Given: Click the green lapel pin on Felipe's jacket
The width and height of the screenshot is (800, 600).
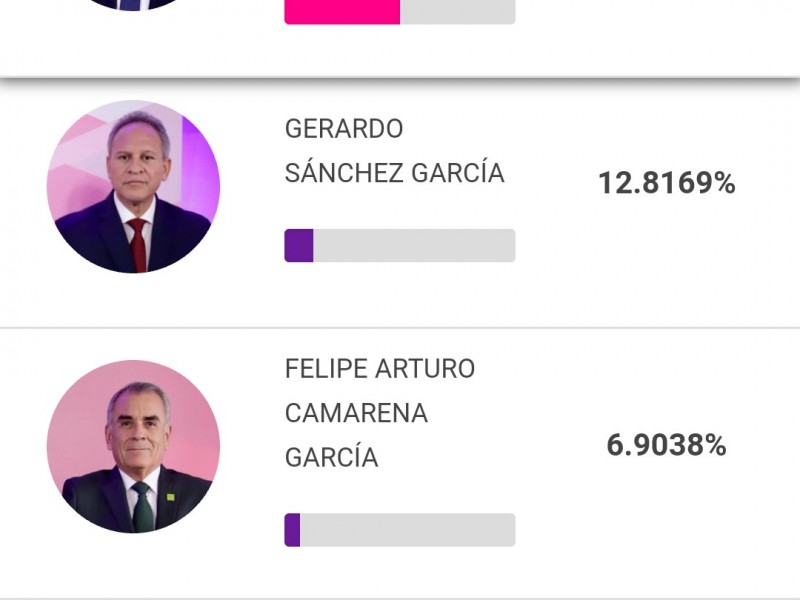Looking at the screenshot, I should tap(170, 497).
